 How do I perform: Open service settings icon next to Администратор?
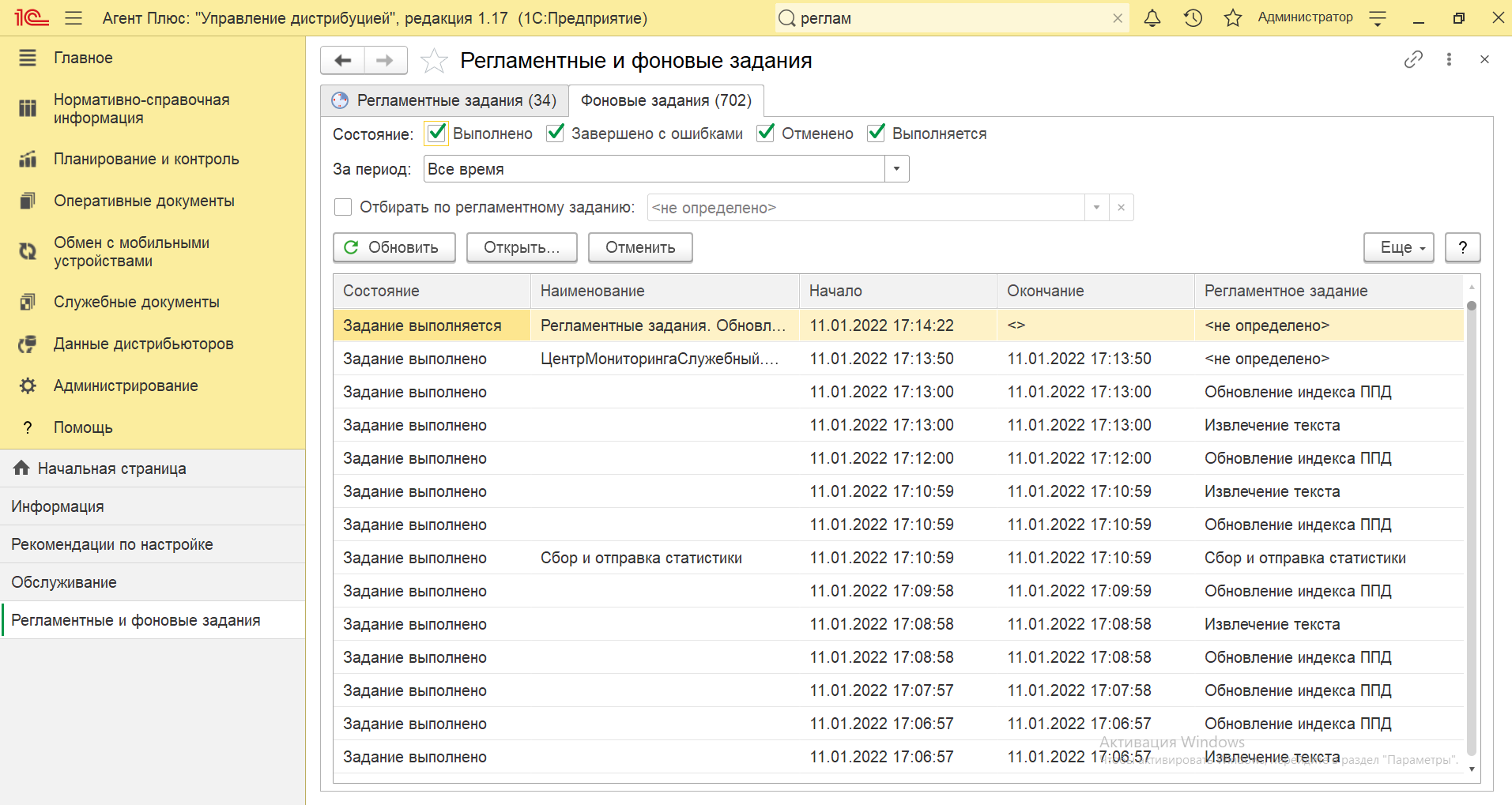click(x=1378, y=17)
